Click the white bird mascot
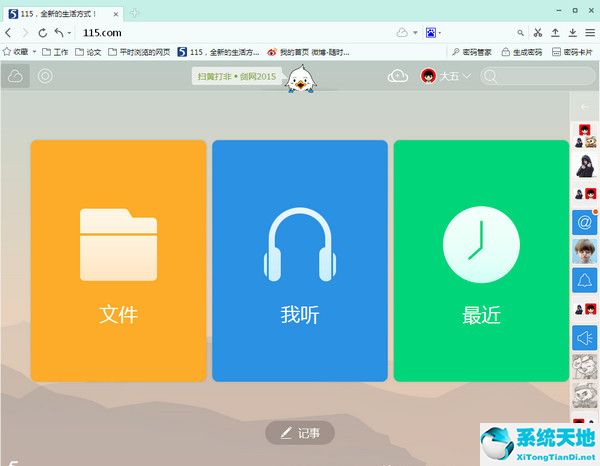 pyautogui.click(x=301, y=79)
